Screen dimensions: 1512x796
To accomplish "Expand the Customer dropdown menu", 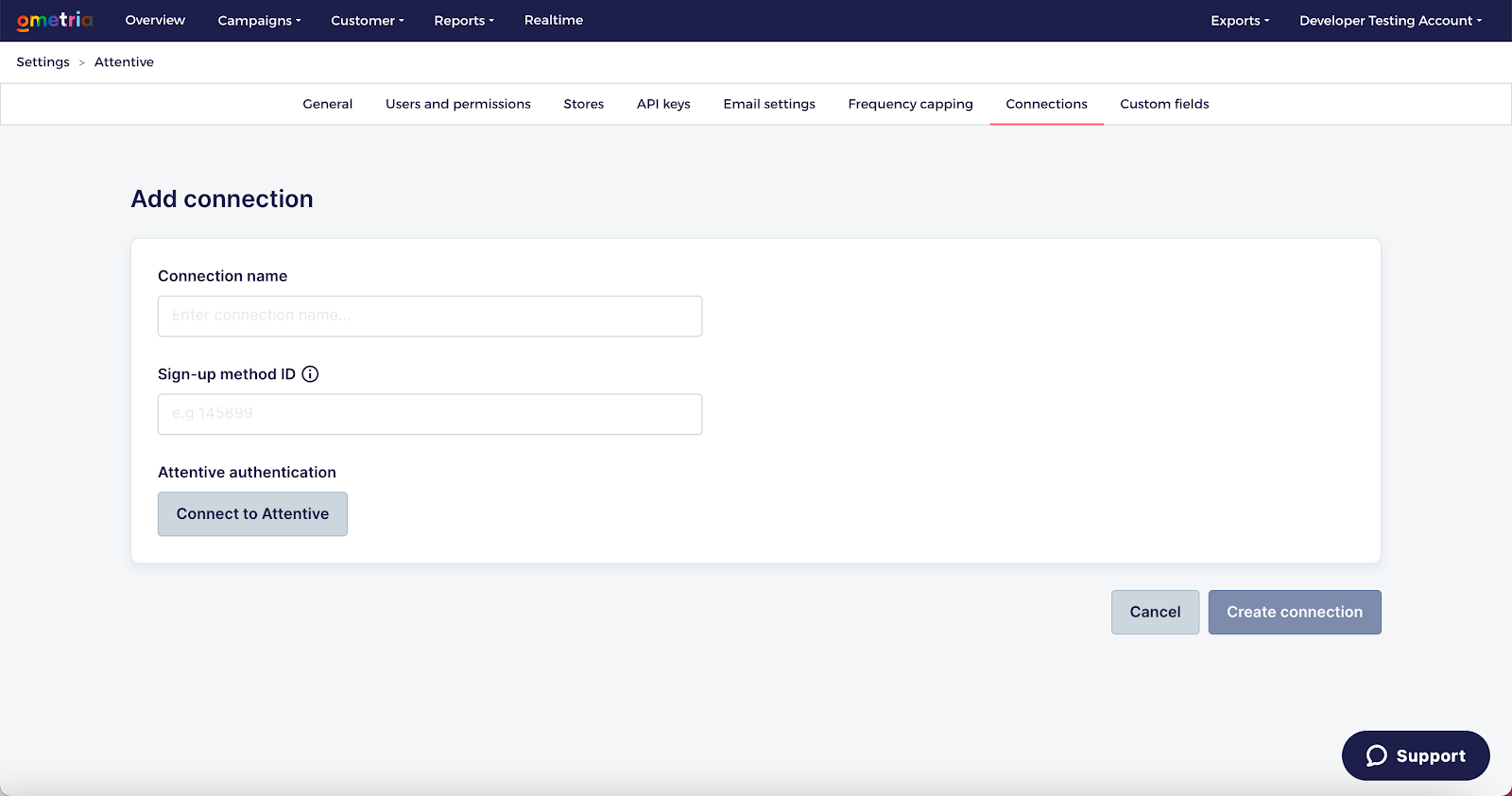I will point(368,21).
